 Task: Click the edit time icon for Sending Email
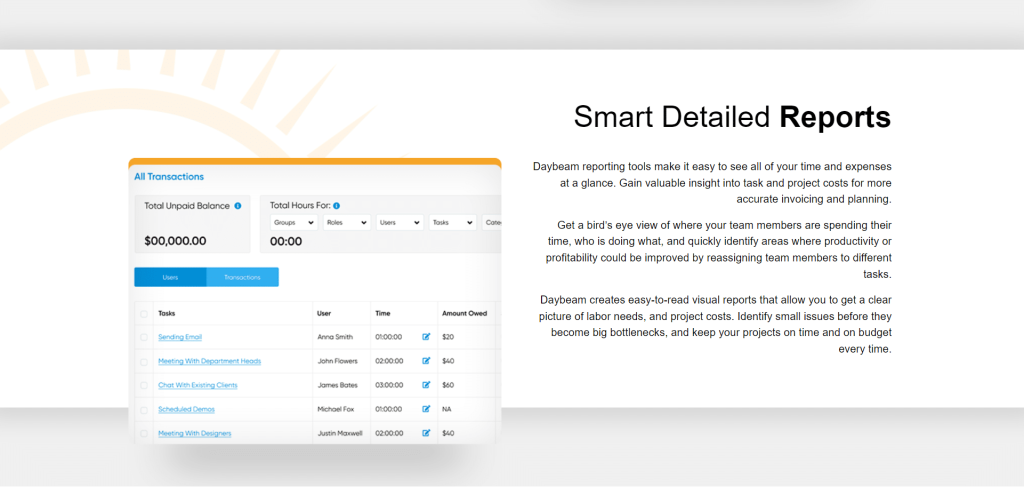[x=426, y=337]
